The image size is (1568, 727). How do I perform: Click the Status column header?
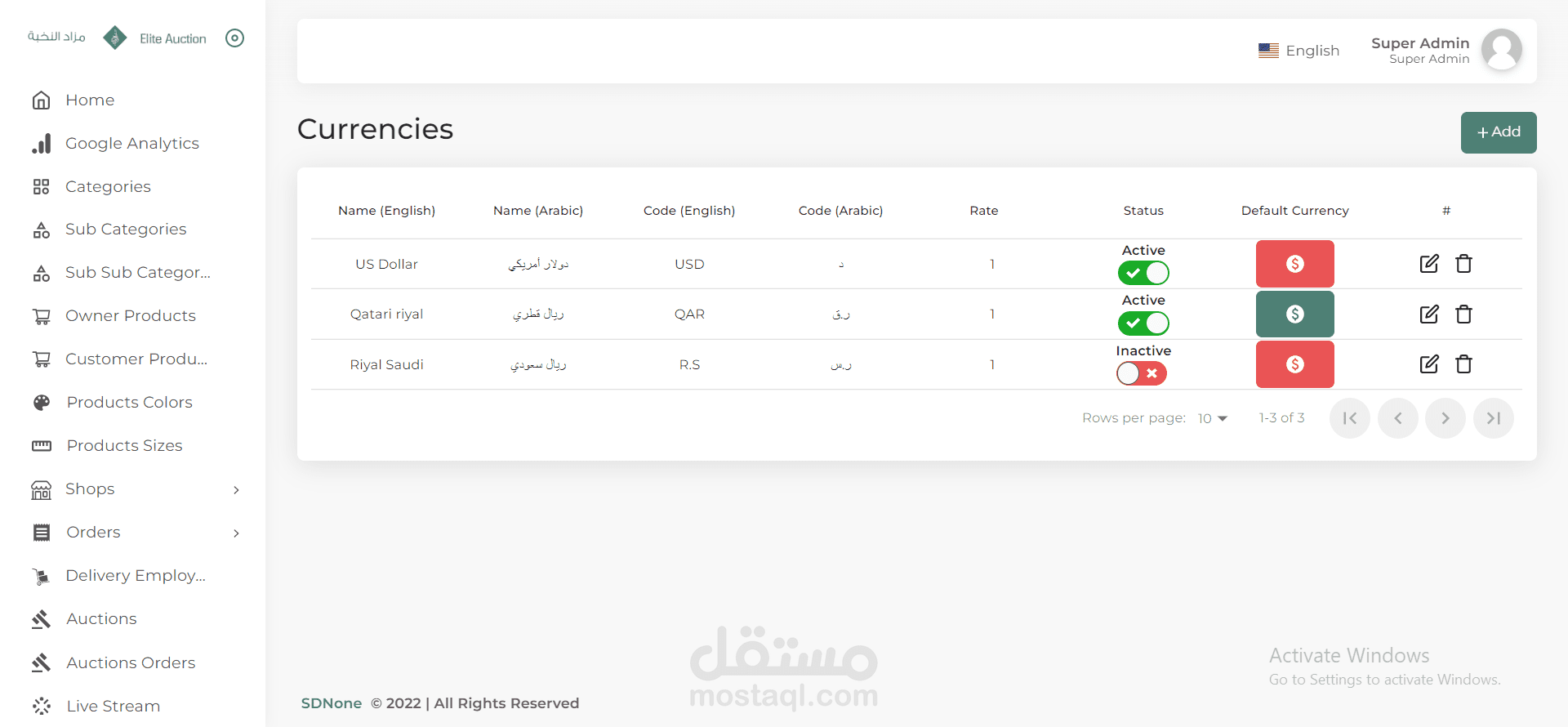[1143, 211]
